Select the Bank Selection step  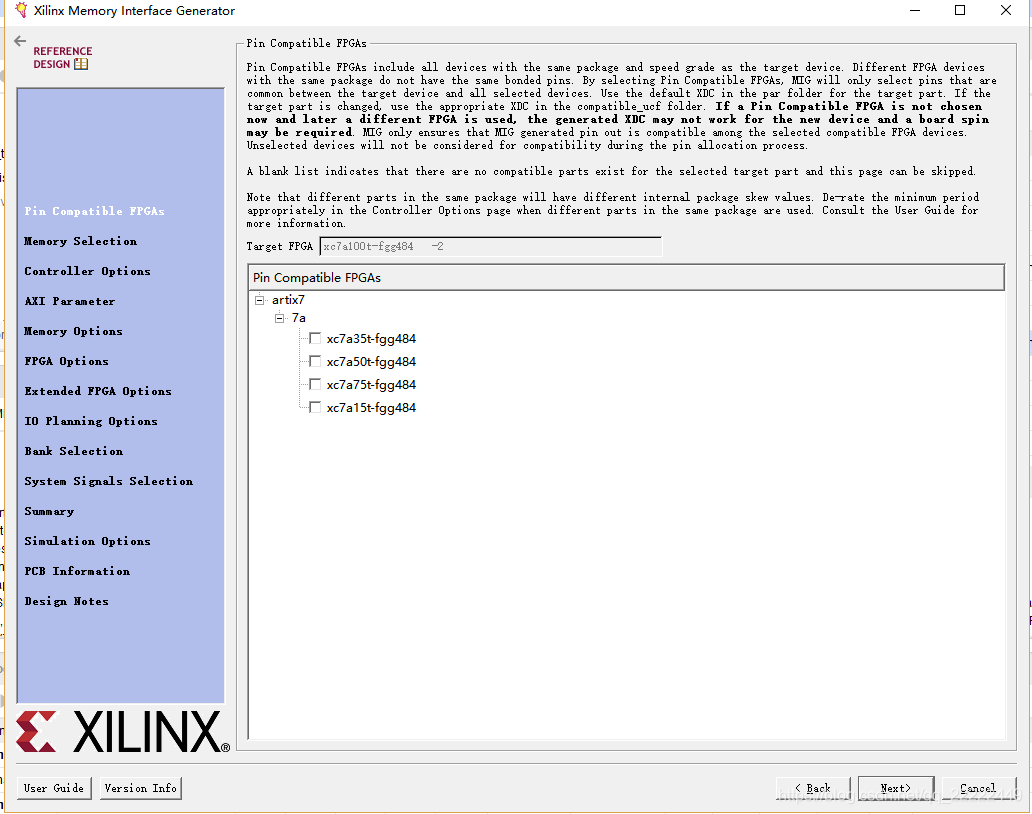(73, 451)
